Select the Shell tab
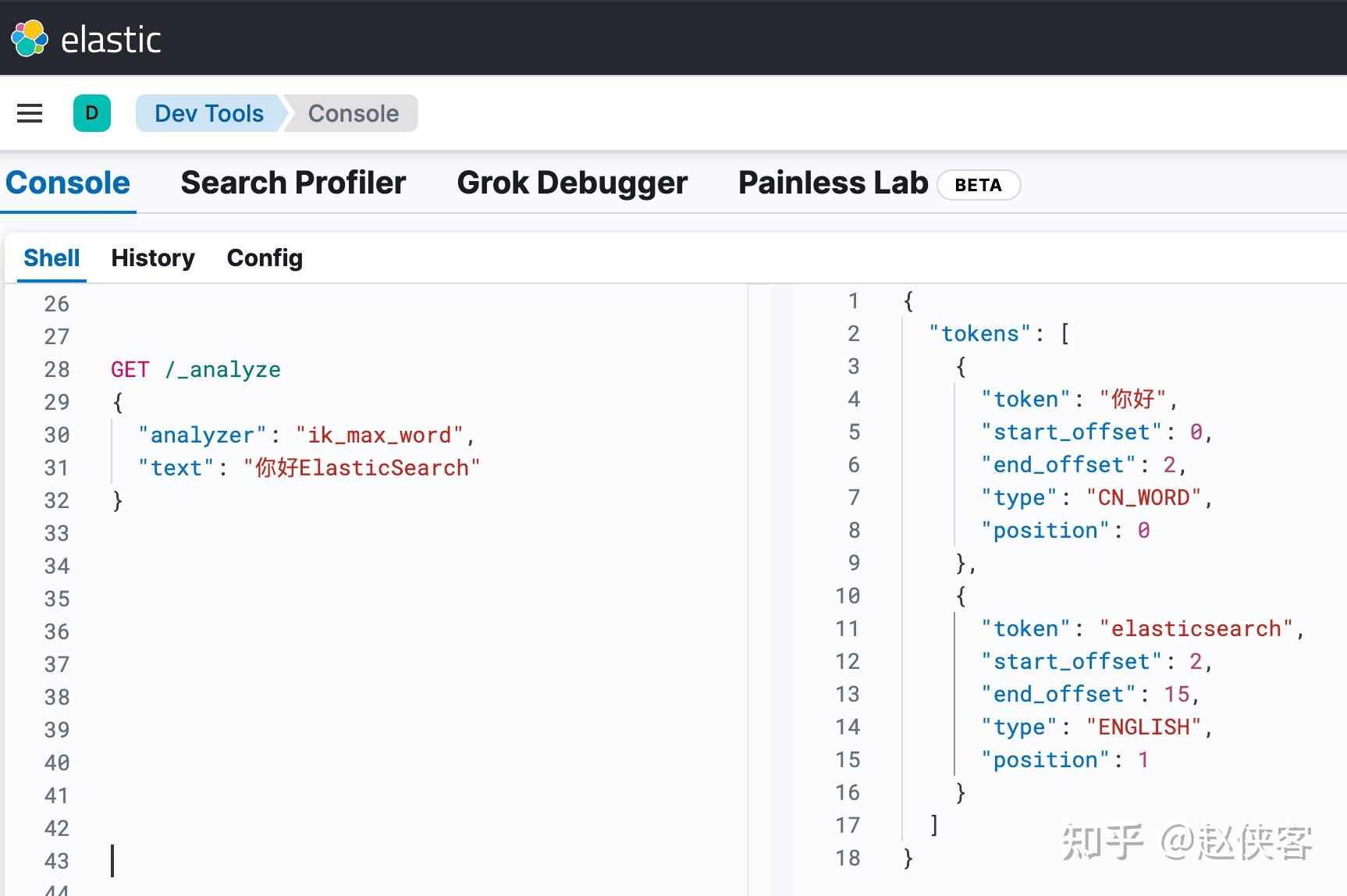1347x896 pixels. click(51, 258)
